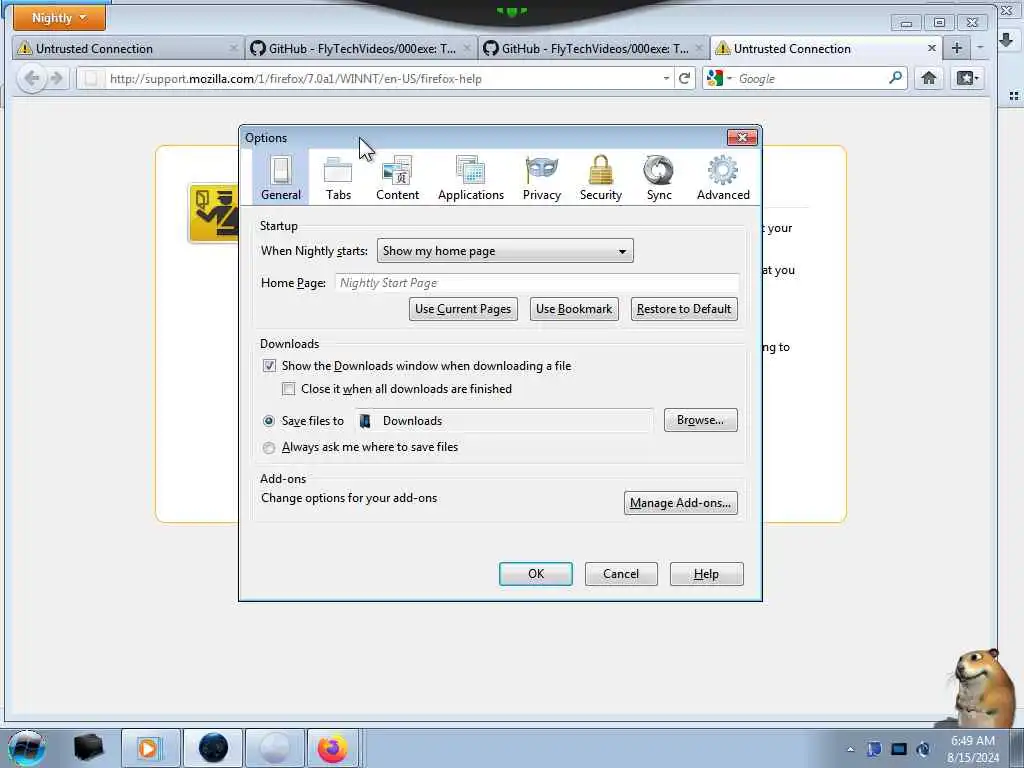Open the bookmarks toolbar button
Viewport: 1024px width, 768px height.
[x=967, y=78]
